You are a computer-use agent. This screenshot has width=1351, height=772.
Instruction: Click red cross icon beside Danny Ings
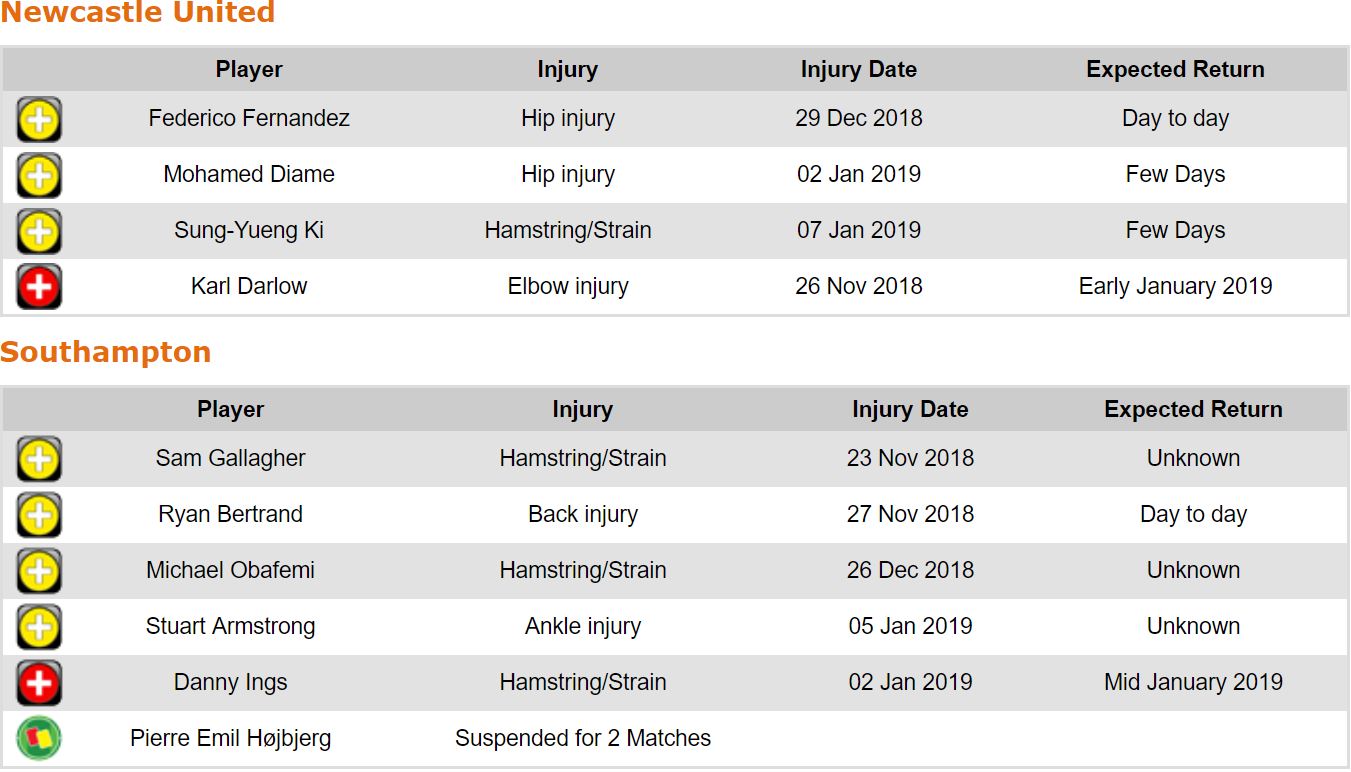pyautogui.click(x=39, y=684)
